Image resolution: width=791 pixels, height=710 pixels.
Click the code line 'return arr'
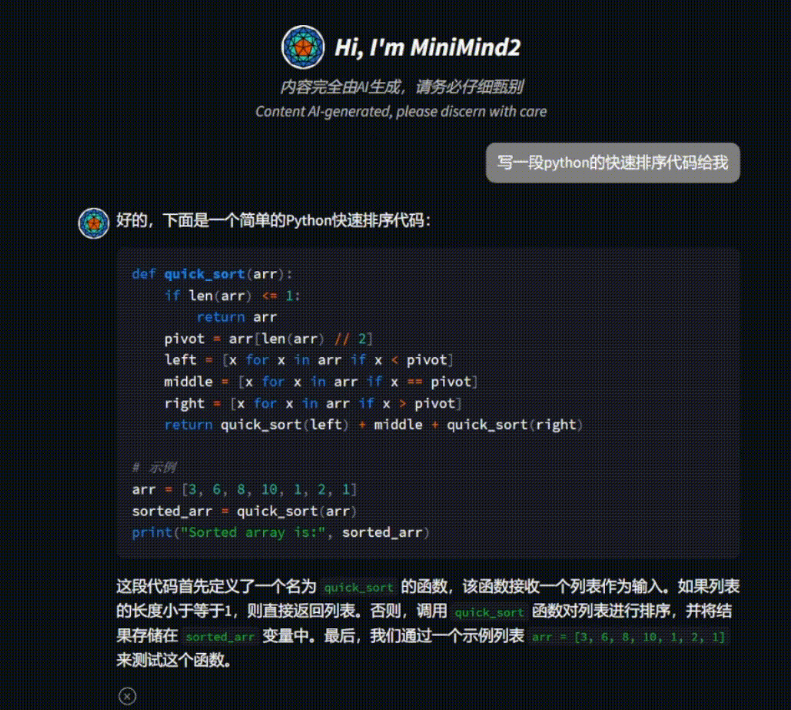point(237,317)
